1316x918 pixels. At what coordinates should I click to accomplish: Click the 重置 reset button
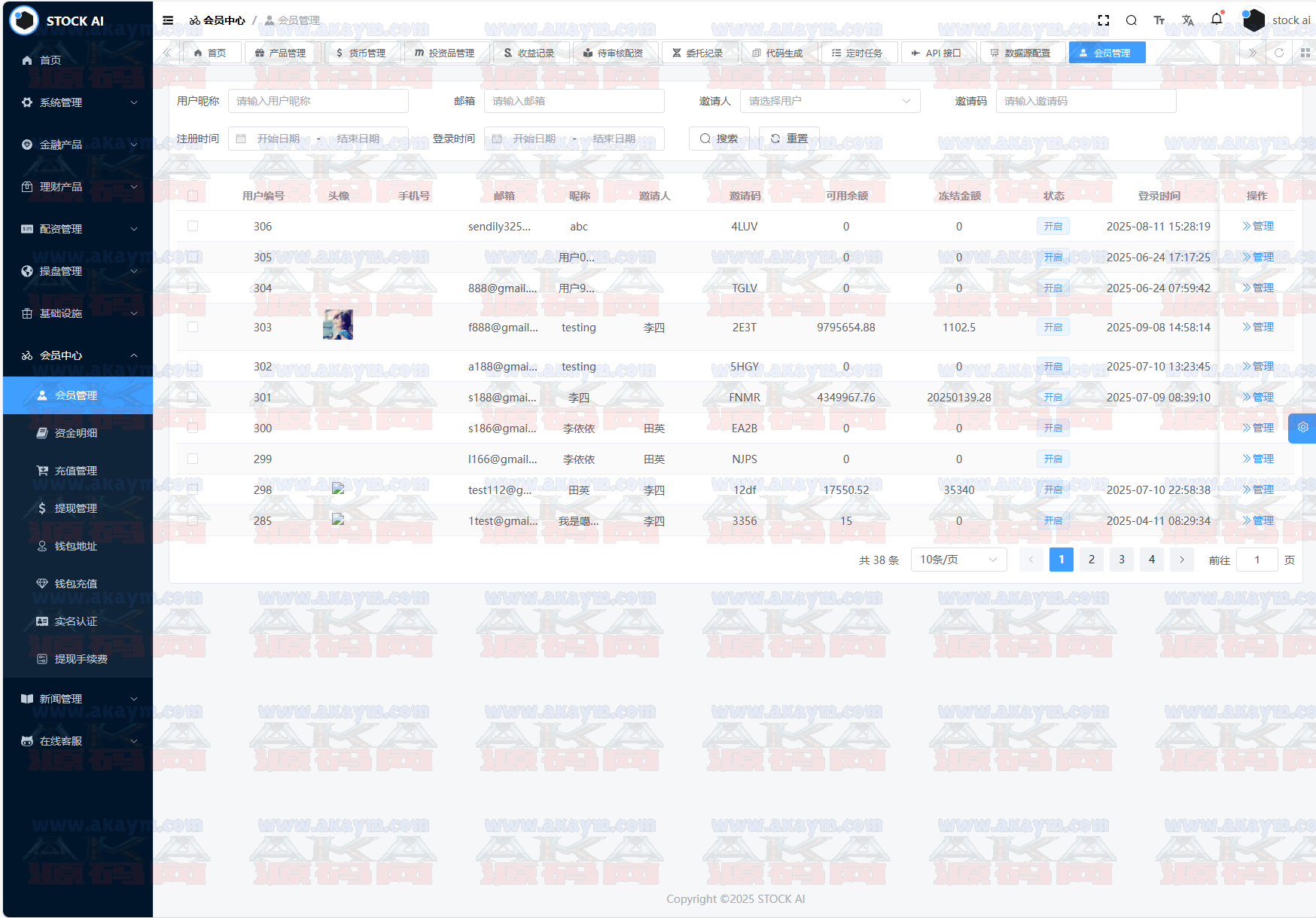click(789, 139)
